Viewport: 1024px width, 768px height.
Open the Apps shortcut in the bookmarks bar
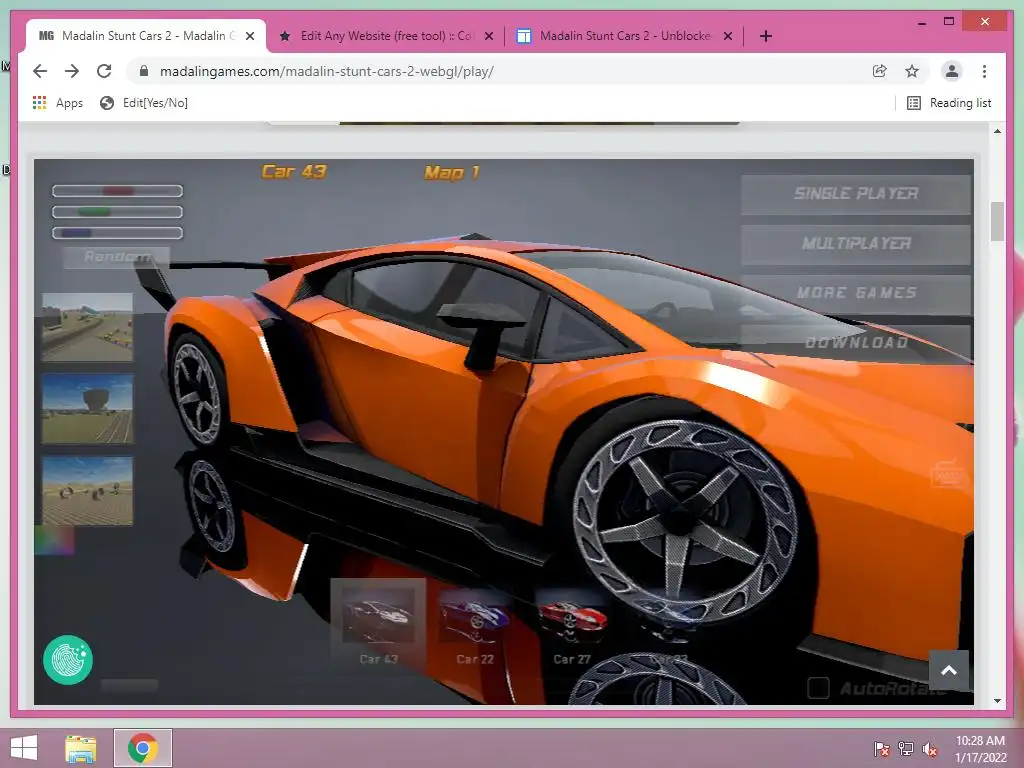tap(57, 103)
